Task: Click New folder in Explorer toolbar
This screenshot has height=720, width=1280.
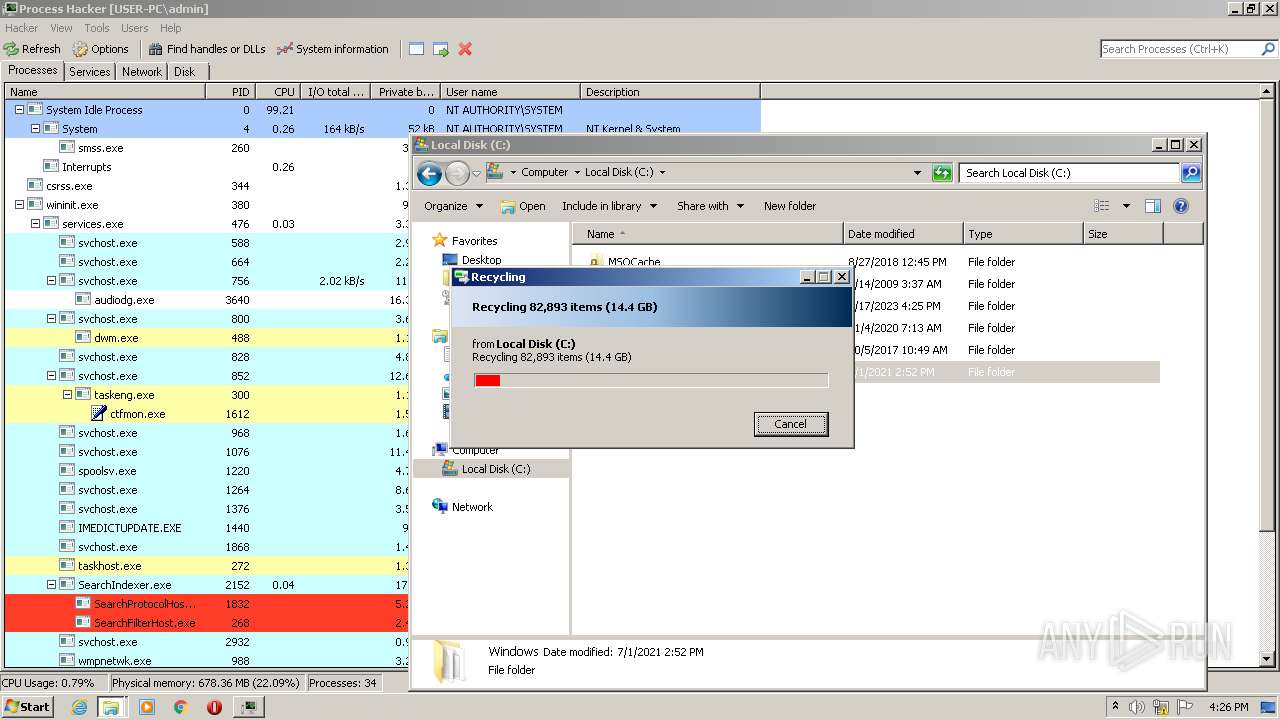Action: [790, 206]
